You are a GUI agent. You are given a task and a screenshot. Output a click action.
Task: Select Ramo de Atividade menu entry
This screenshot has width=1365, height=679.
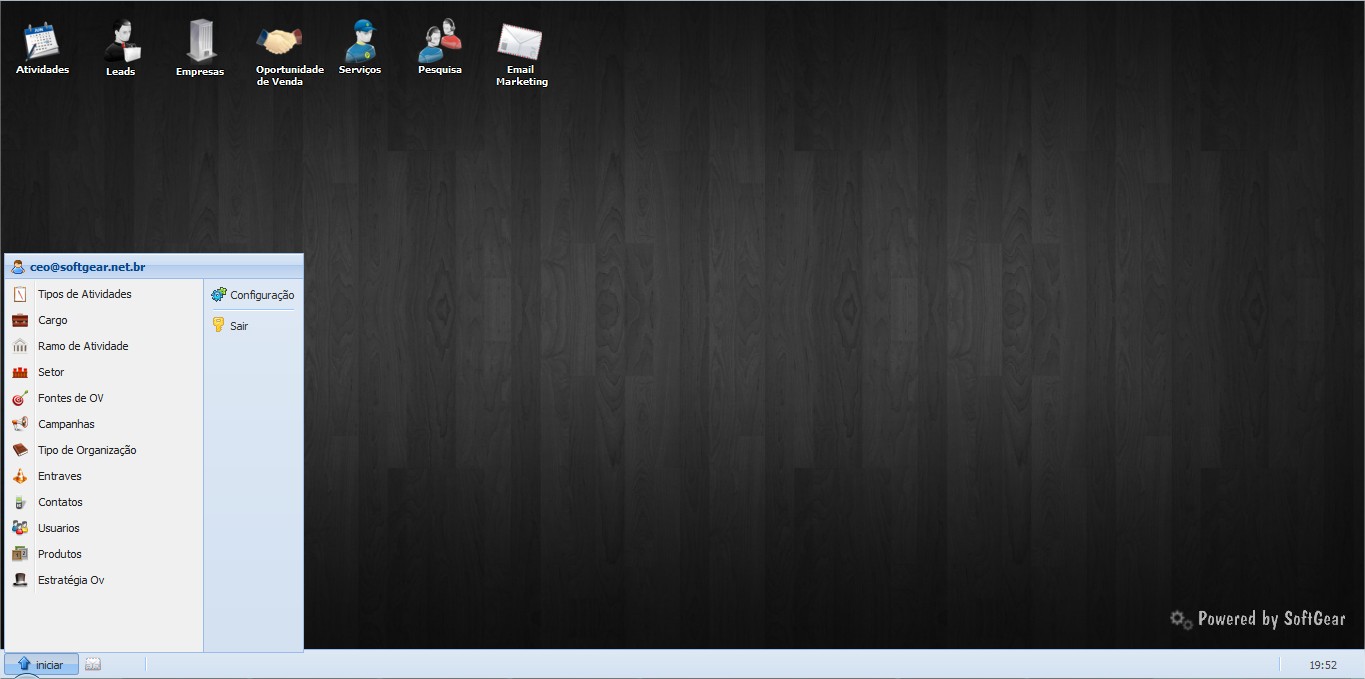pos(104,346)
